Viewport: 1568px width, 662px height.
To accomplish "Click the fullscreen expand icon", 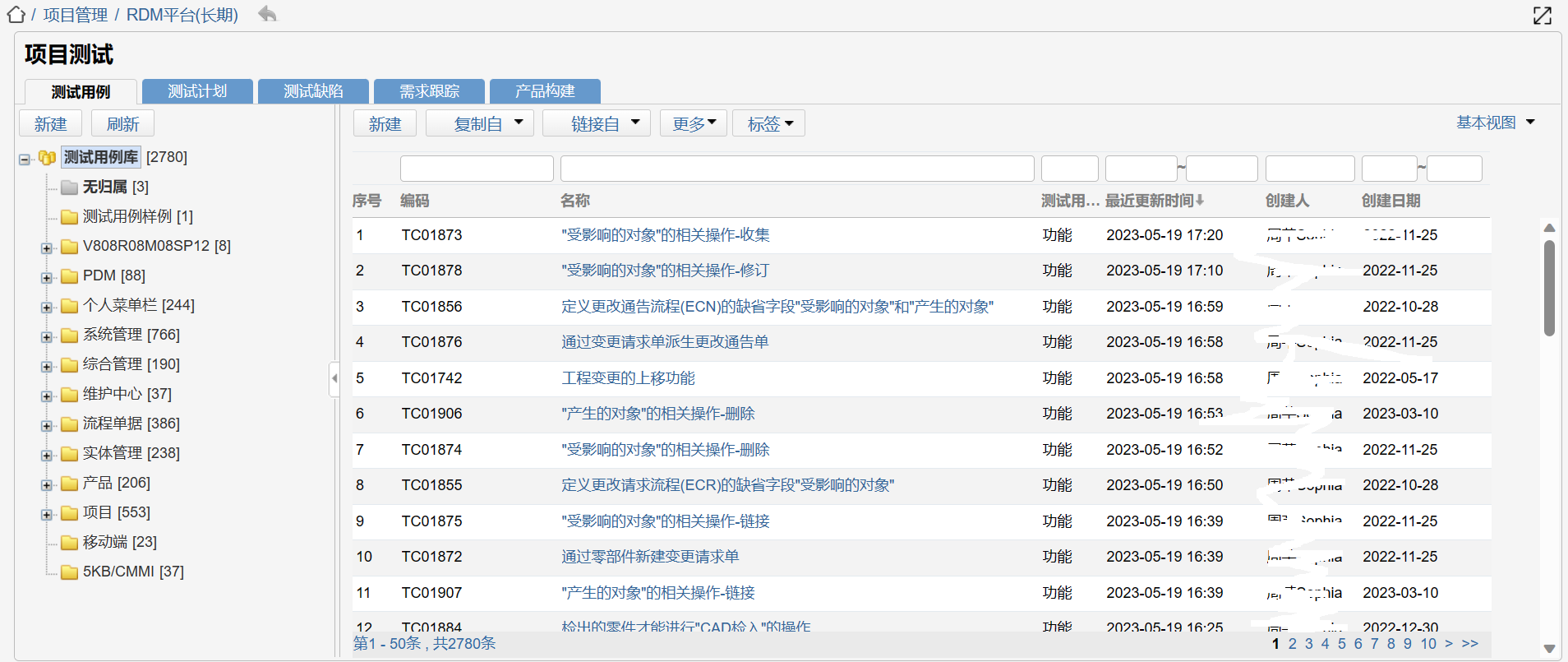I will click(x=1543, y=16).
